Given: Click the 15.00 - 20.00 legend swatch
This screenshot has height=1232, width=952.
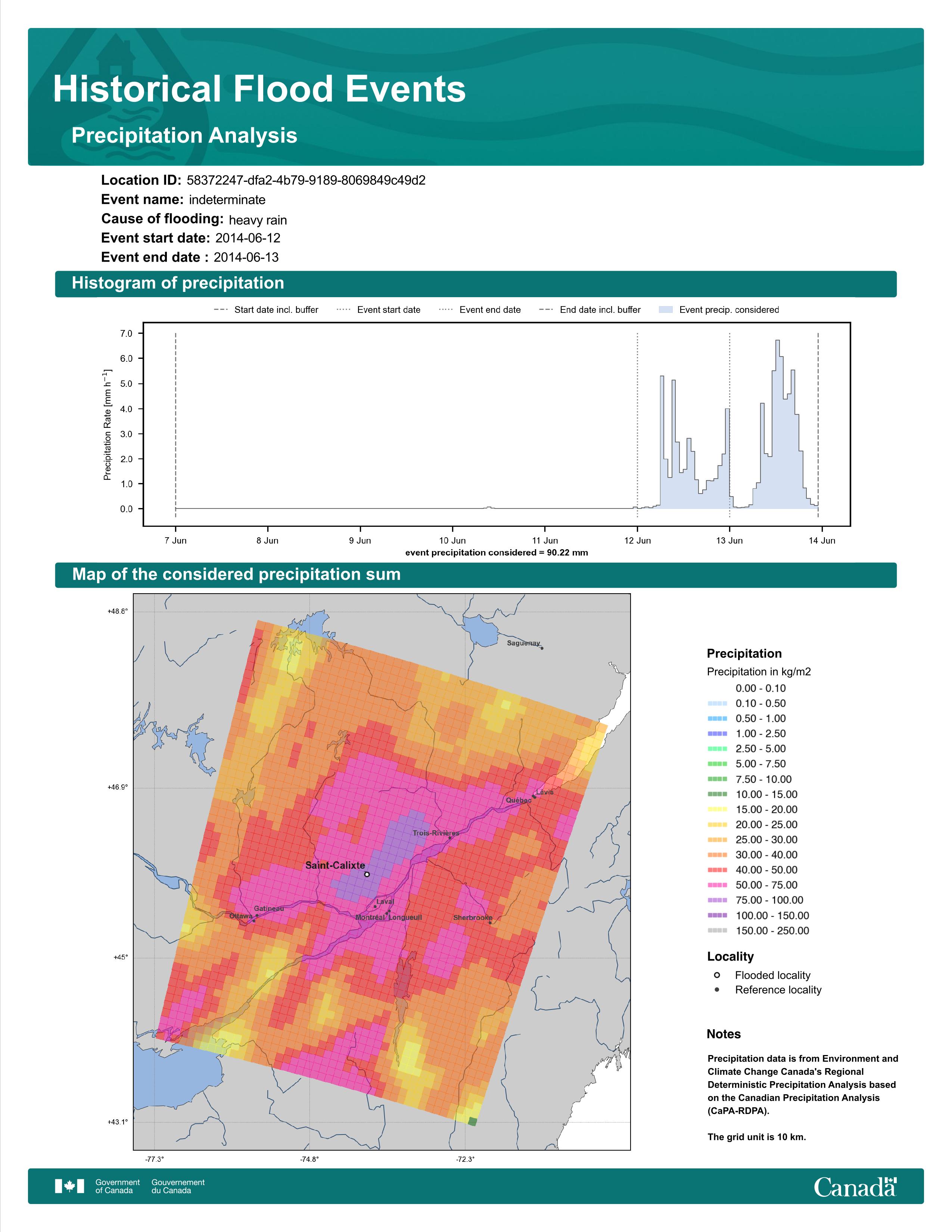Looking at the screenshot, I should [x=718, y=809].
